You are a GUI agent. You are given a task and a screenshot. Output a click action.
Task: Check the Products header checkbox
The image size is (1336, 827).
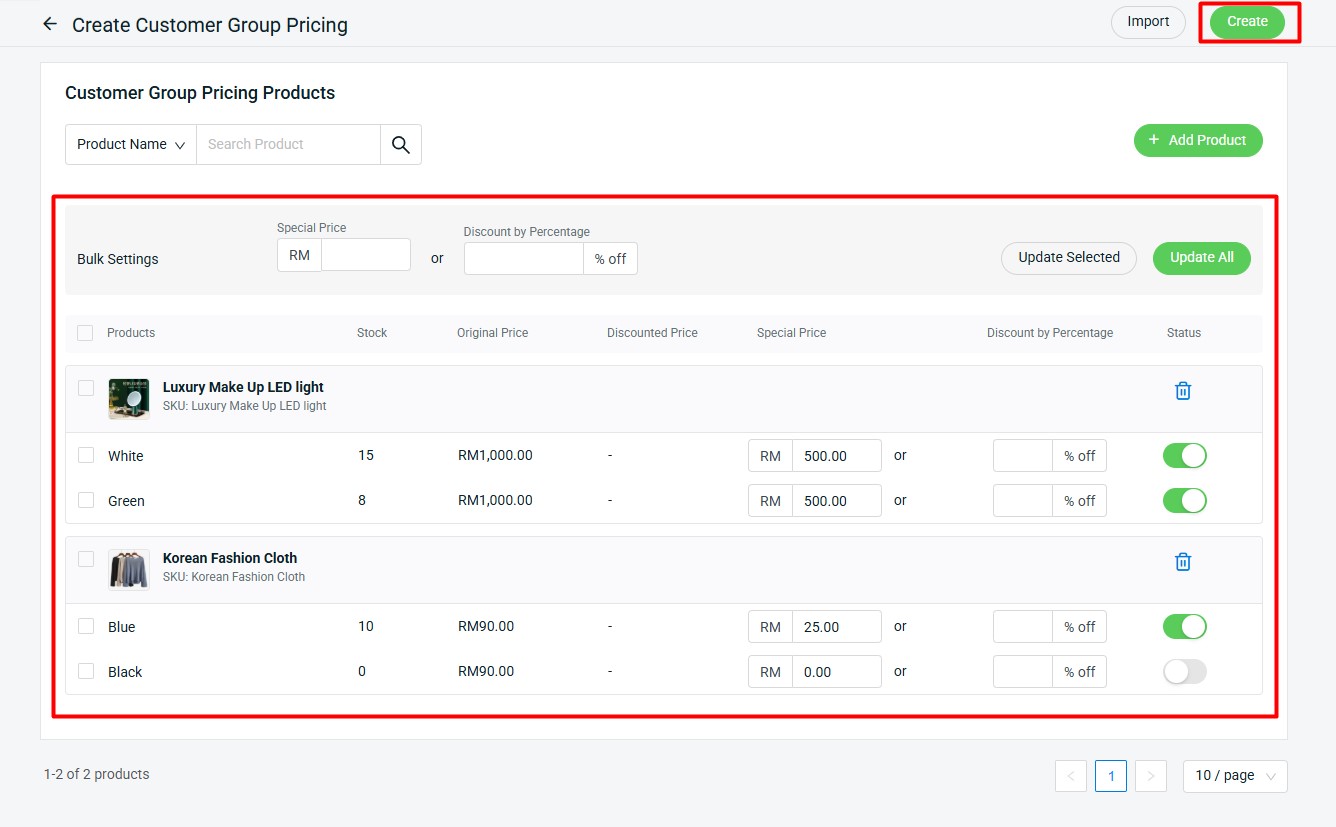click(85, 332)
